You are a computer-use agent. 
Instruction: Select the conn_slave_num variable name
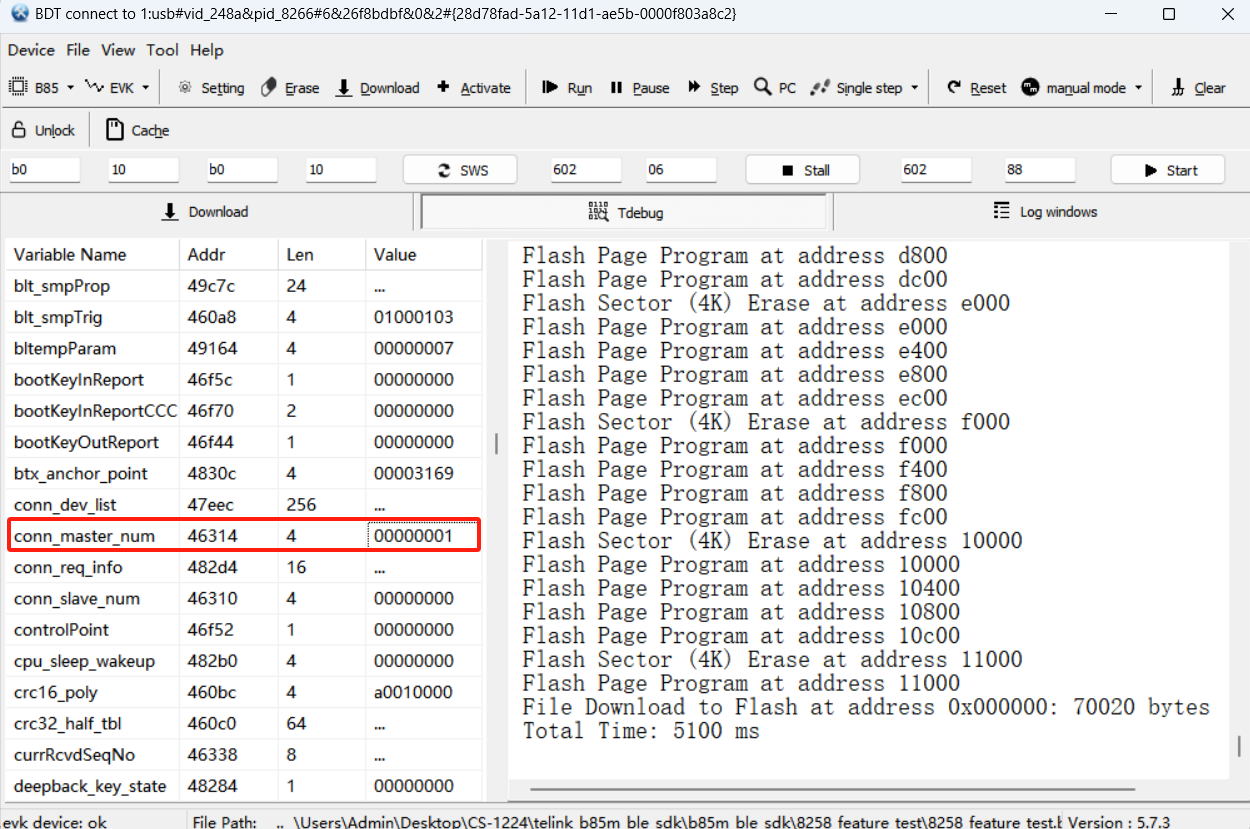[77, 598]
